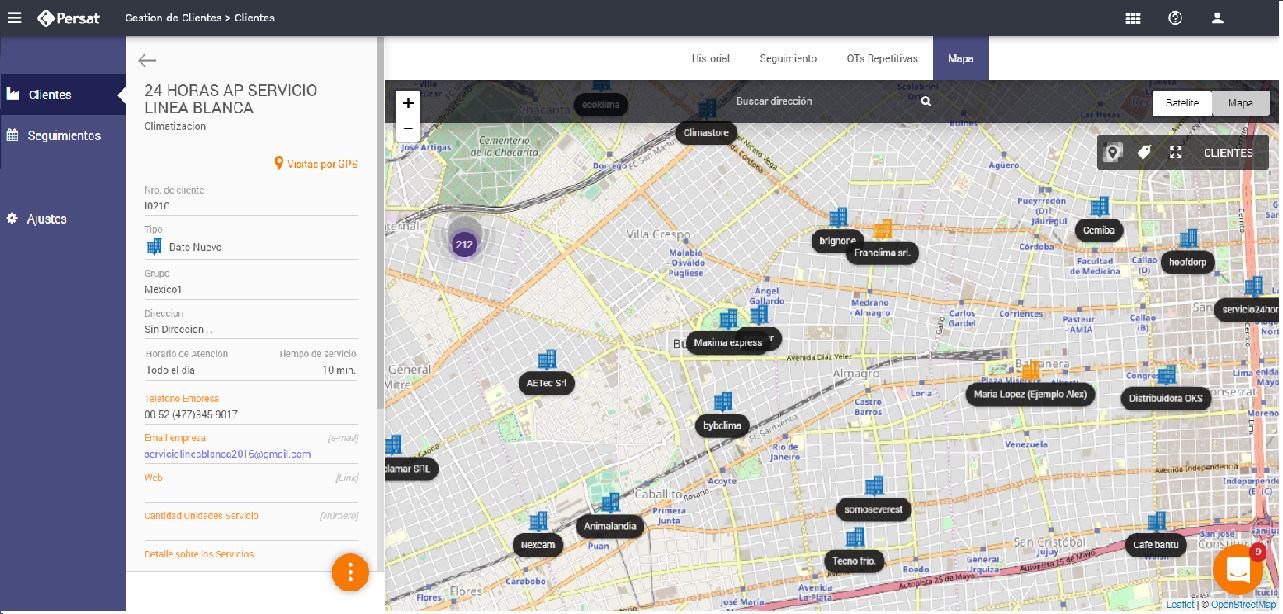This screenshot has height=614, width=1283.
Task: Open the GPS location icon in CLIENTES toolbar
Action: click(x=1114, y=152)
